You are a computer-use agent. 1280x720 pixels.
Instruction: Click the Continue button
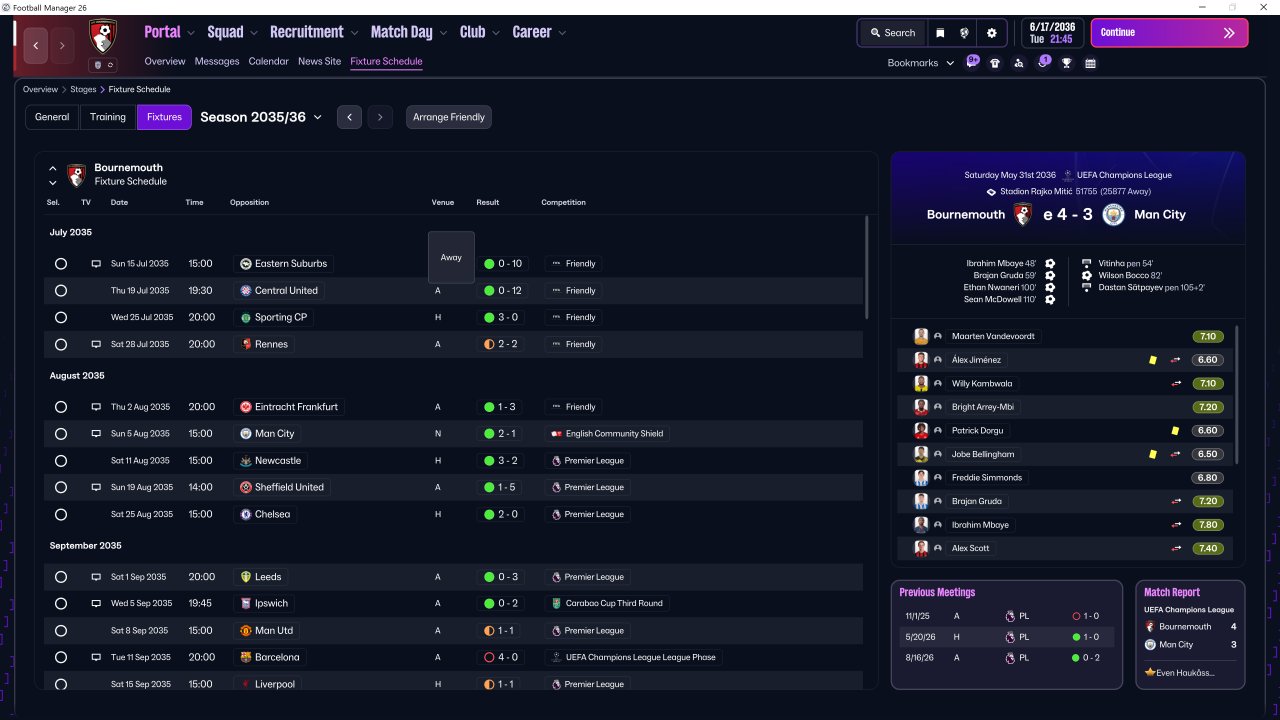point(1169,33)
